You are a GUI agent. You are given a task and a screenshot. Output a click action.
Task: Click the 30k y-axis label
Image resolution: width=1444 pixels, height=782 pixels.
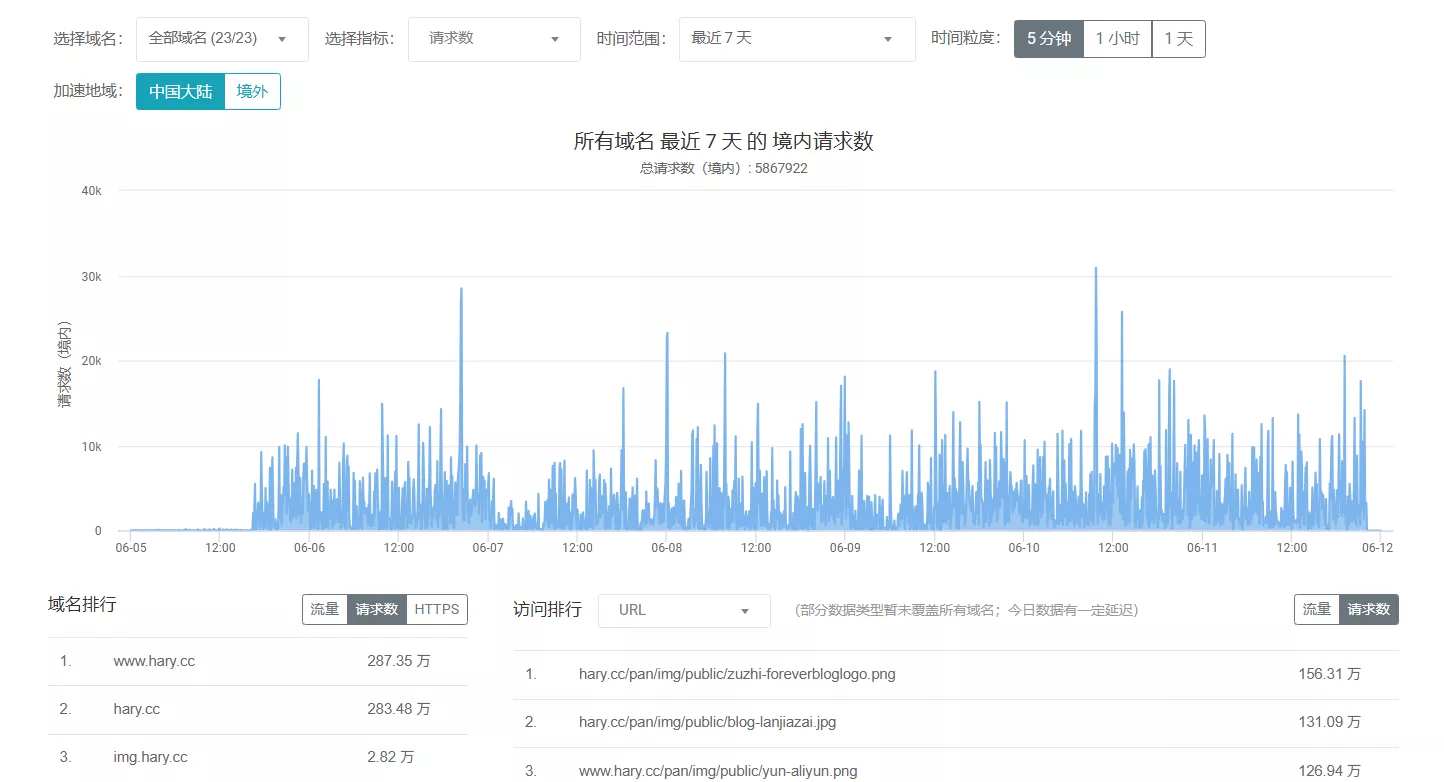[x=91, y=276]
